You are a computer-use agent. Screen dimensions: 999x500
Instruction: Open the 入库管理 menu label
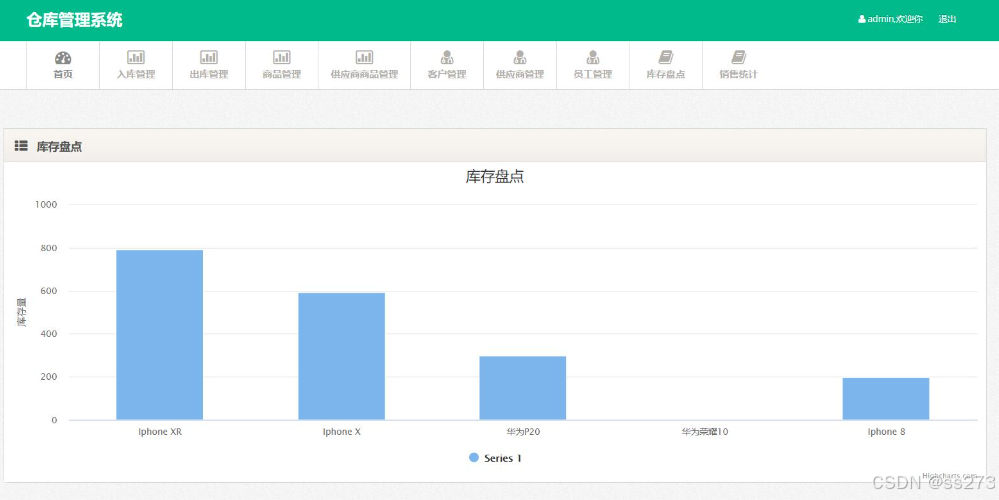tap(136, 75)
